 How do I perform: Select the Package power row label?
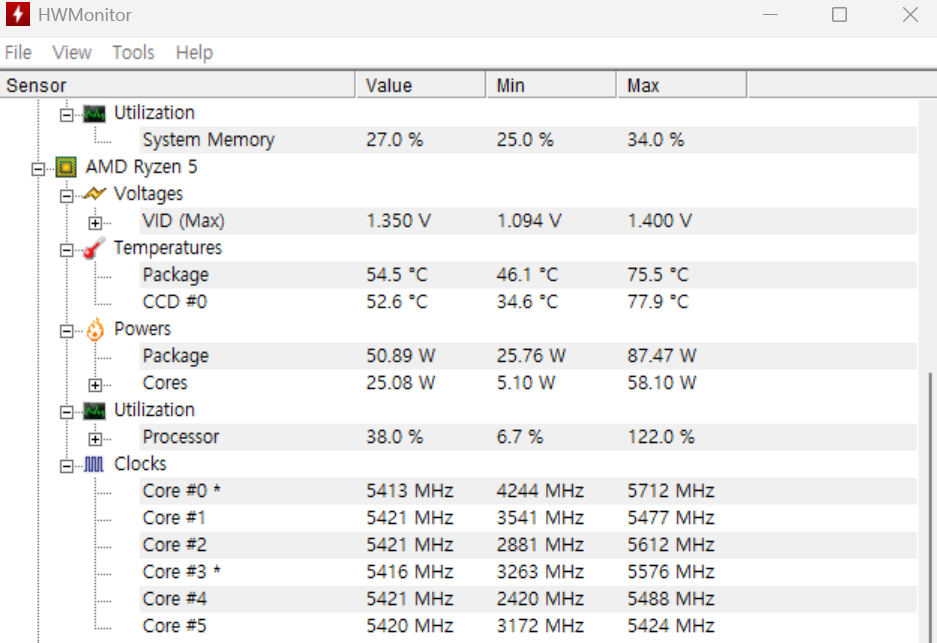click(176, 356)
